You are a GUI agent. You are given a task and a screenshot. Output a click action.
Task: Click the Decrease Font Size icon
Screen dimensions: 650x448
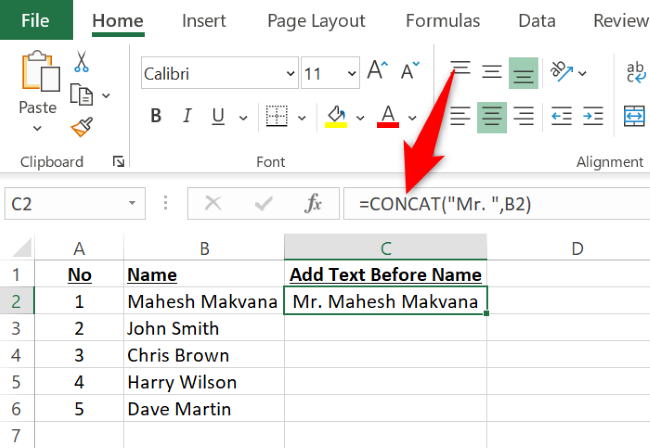(x=410, y=72)
